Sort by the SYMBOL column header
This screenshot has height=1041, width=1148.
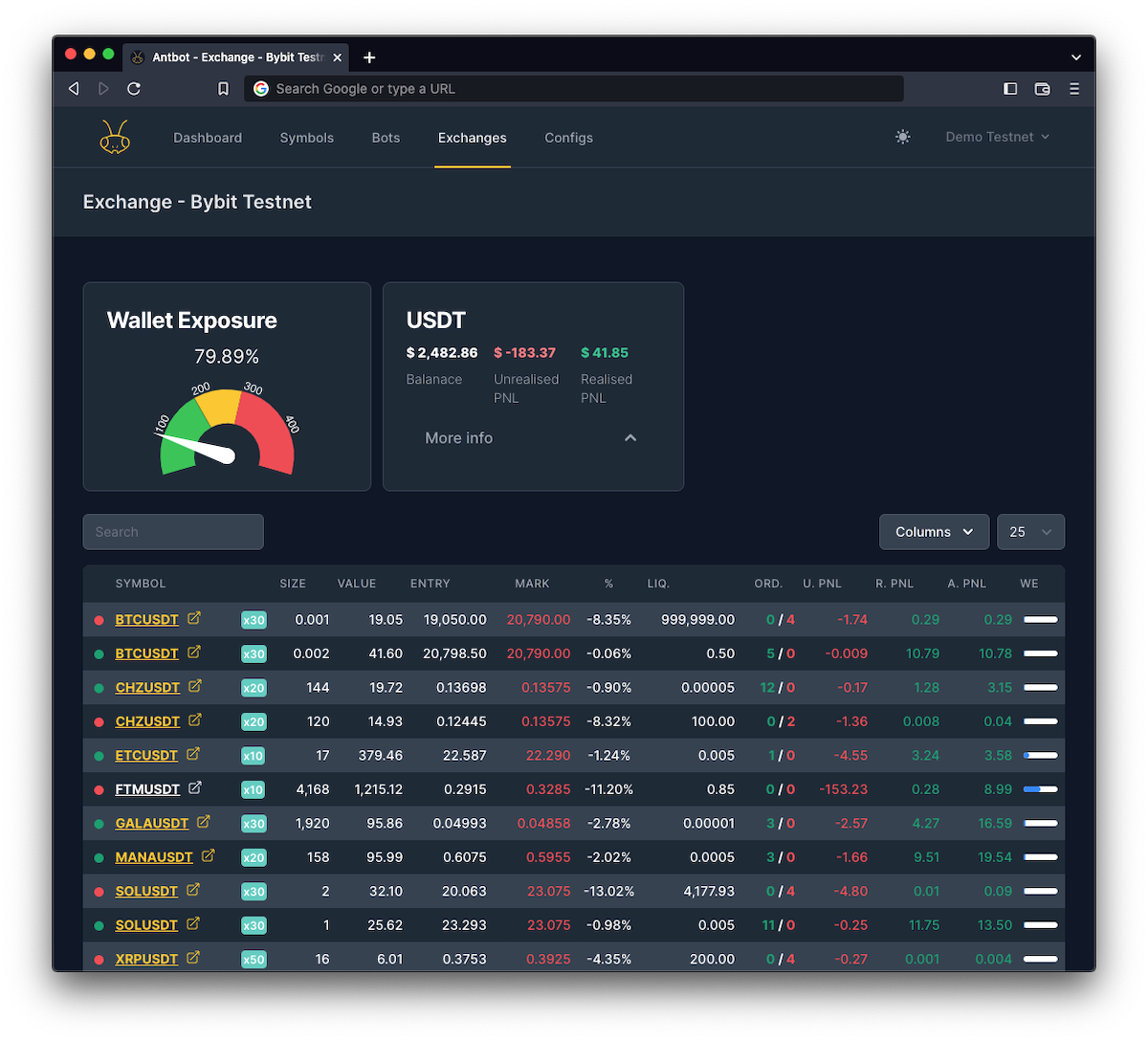[x=141, y=584]
